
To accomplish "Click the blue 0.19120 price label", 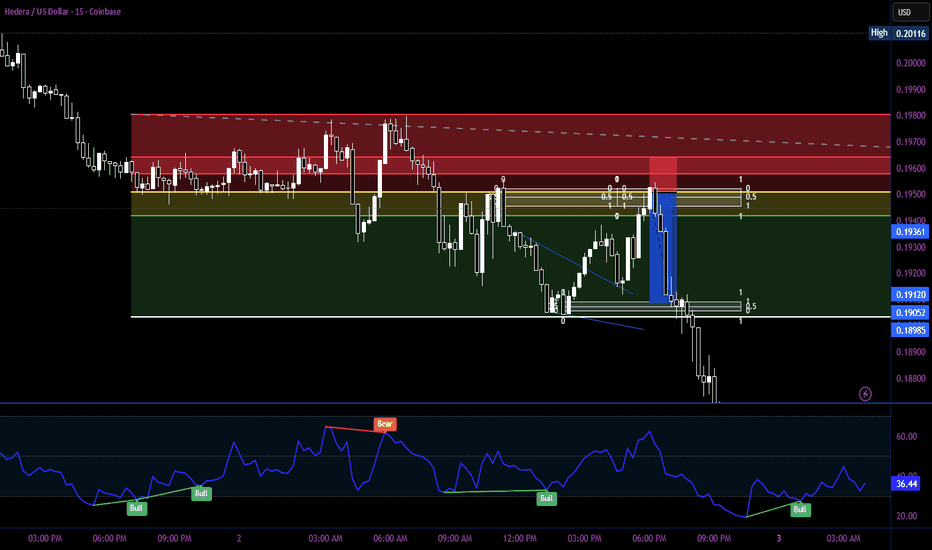I will click(908, 295).
